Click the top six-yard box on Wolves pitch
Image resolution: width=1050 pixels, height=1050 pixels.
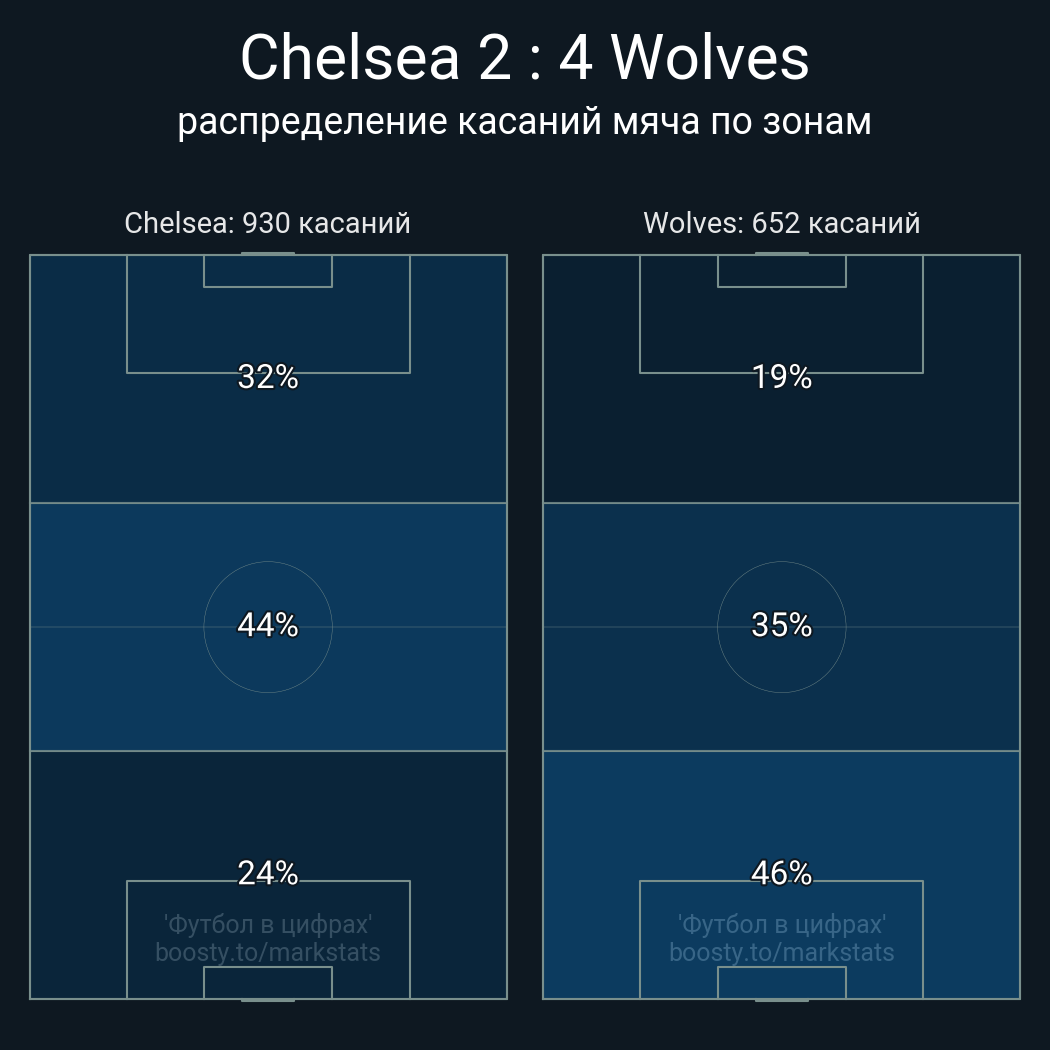click(x=781, y=271)
